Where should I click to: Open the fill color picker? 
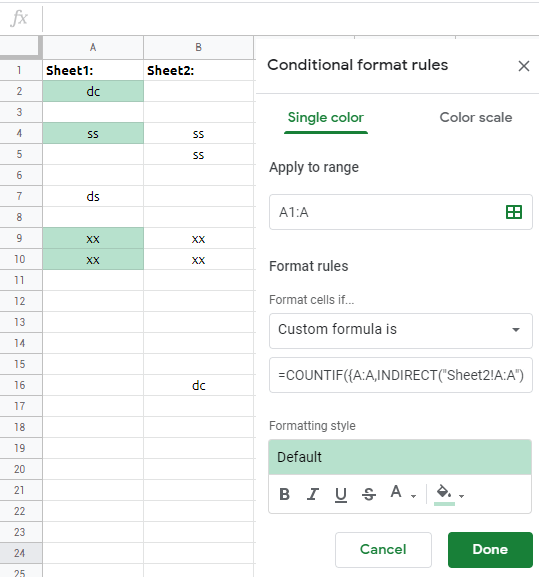pos(444,494)
